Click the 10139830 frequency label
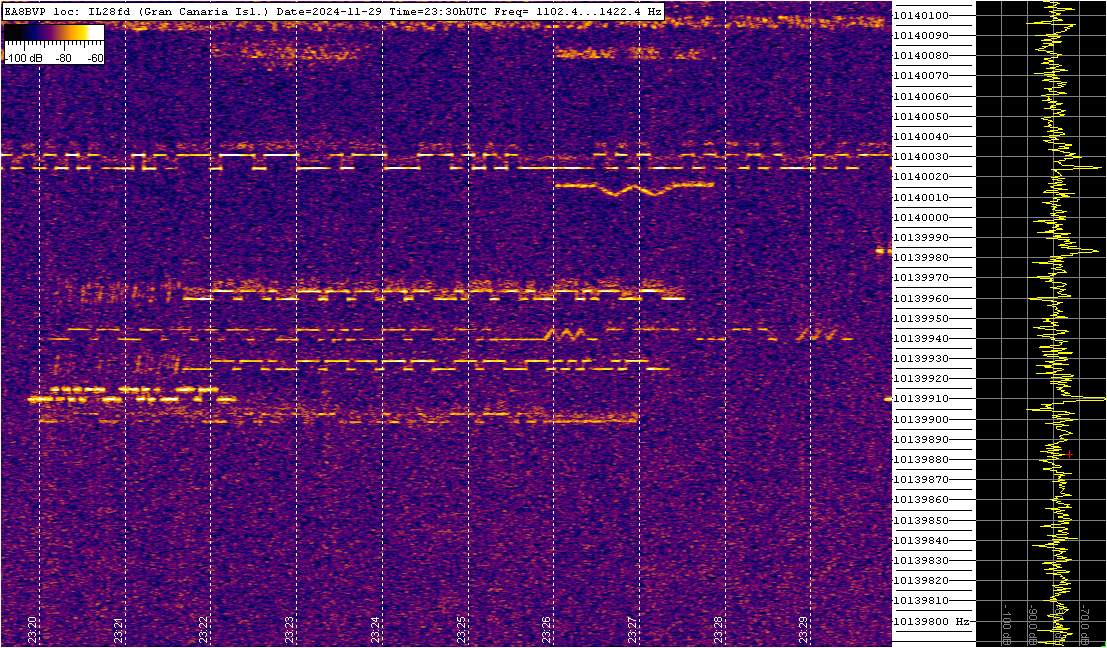1107x648 pixels. pyautogui.click(x=921, y=560)
